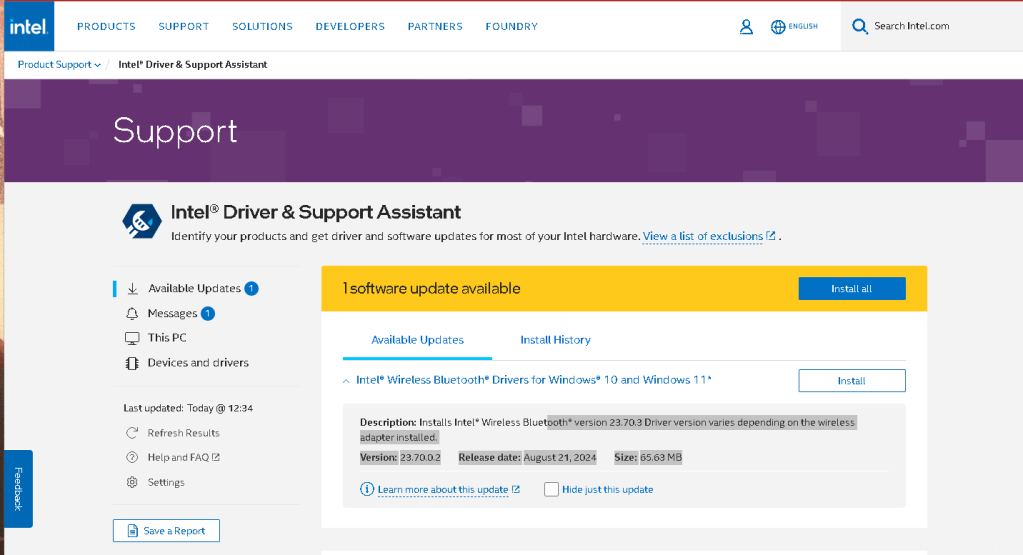
Task: Select Messages in the sidebar
Action: tap(172, 314)
